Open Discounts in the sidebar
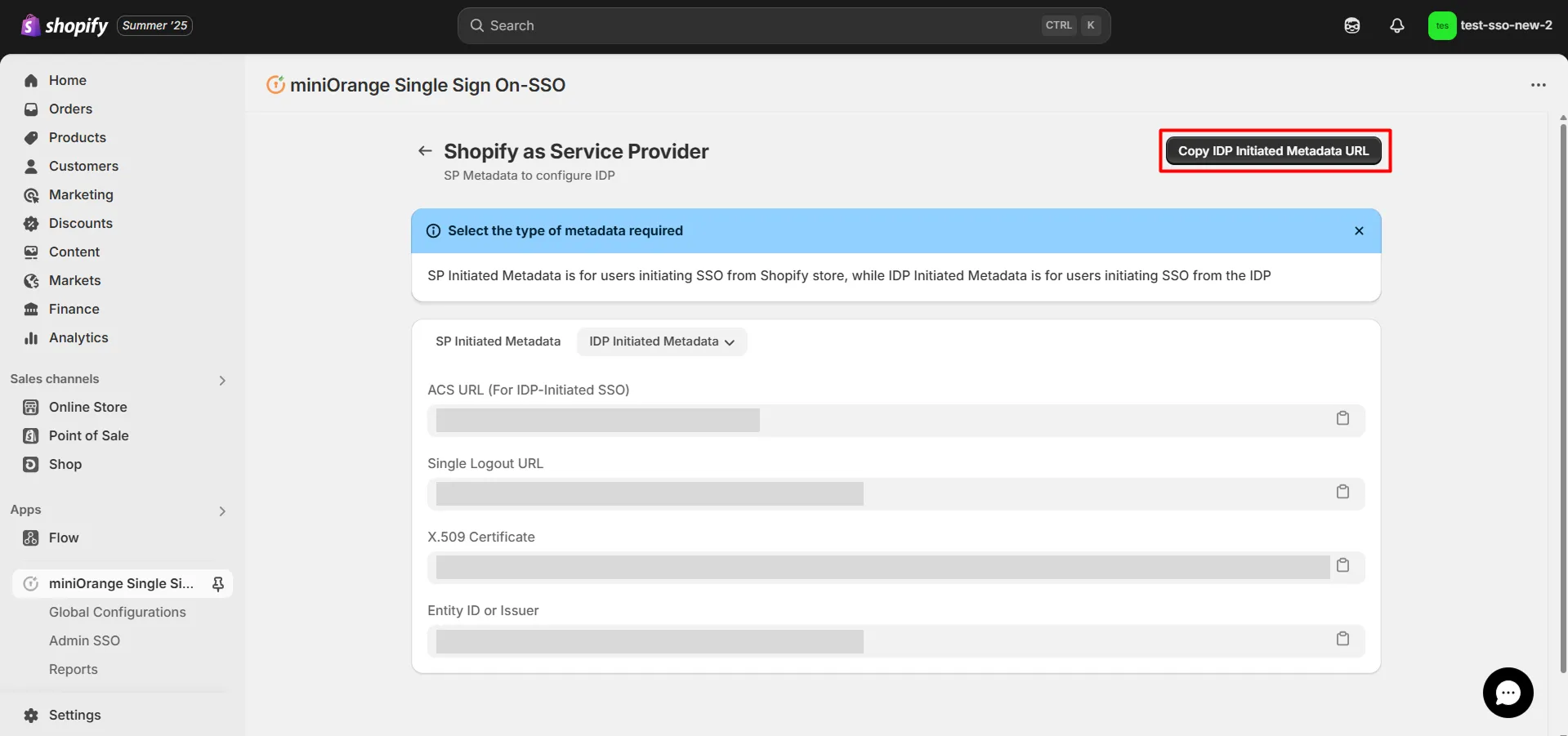The image size is (1568, 736). pos(81,223)
